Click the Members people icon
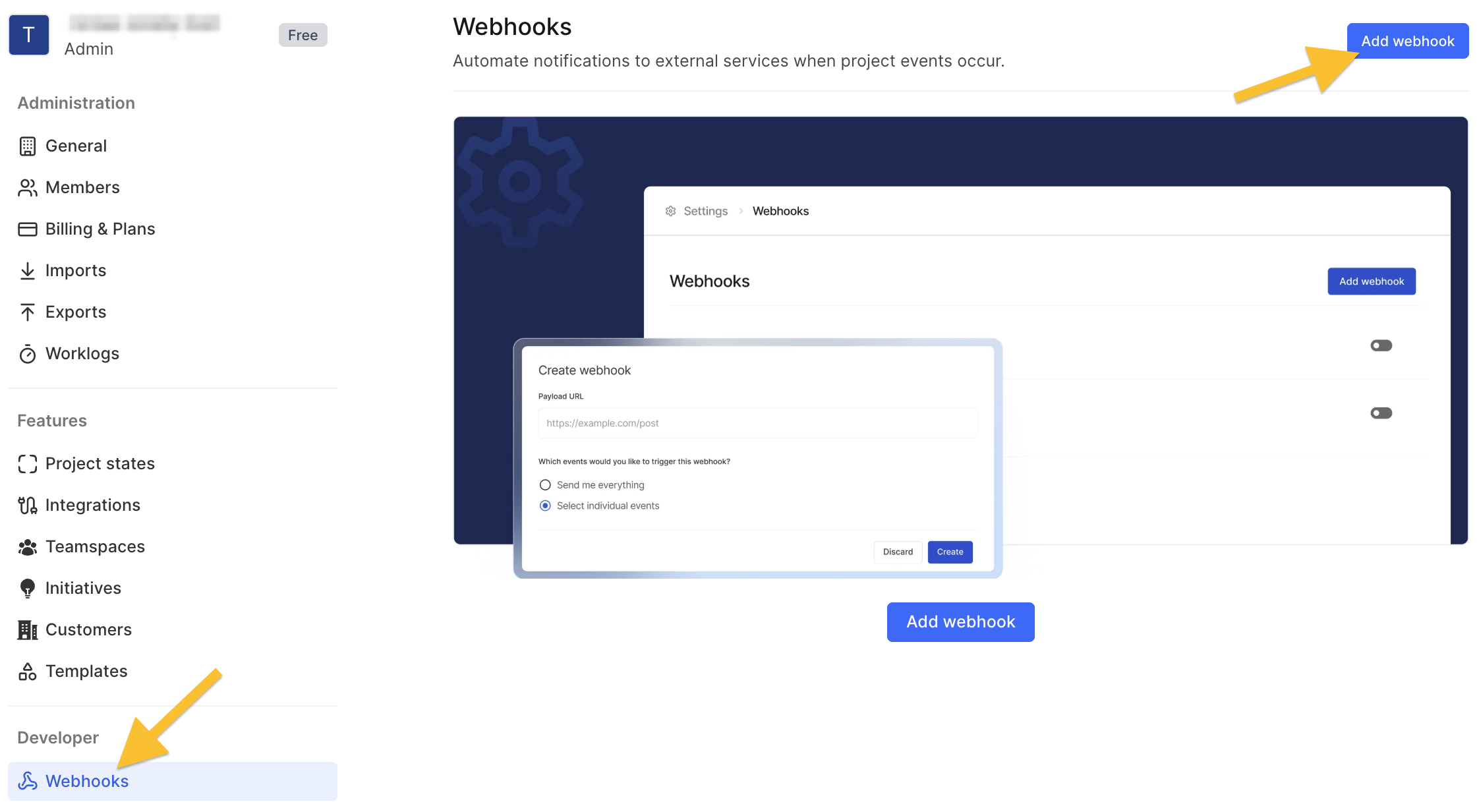The height and width of the screenshot is (812, 1479). pyautogui.click(x=27, y=188)
